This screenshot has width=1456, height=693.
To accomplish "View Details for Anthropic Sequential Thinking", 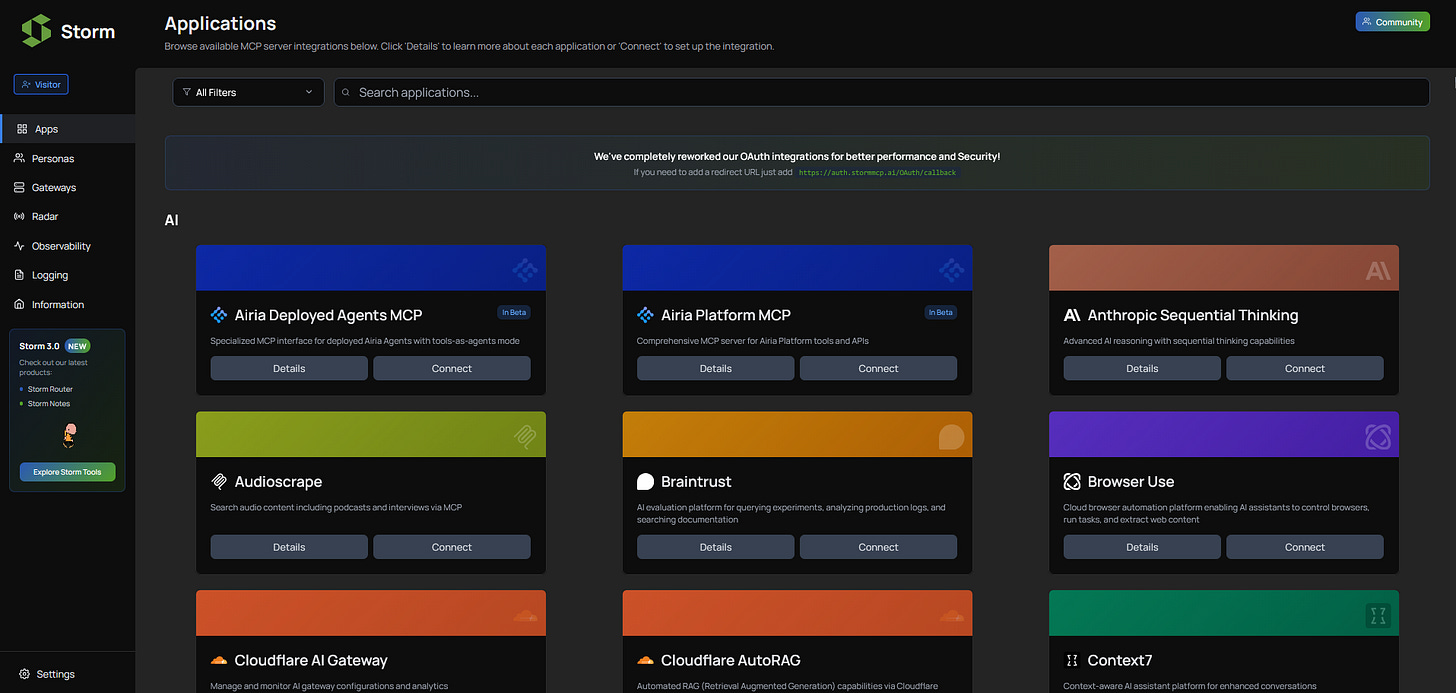I will (1142, 368).
